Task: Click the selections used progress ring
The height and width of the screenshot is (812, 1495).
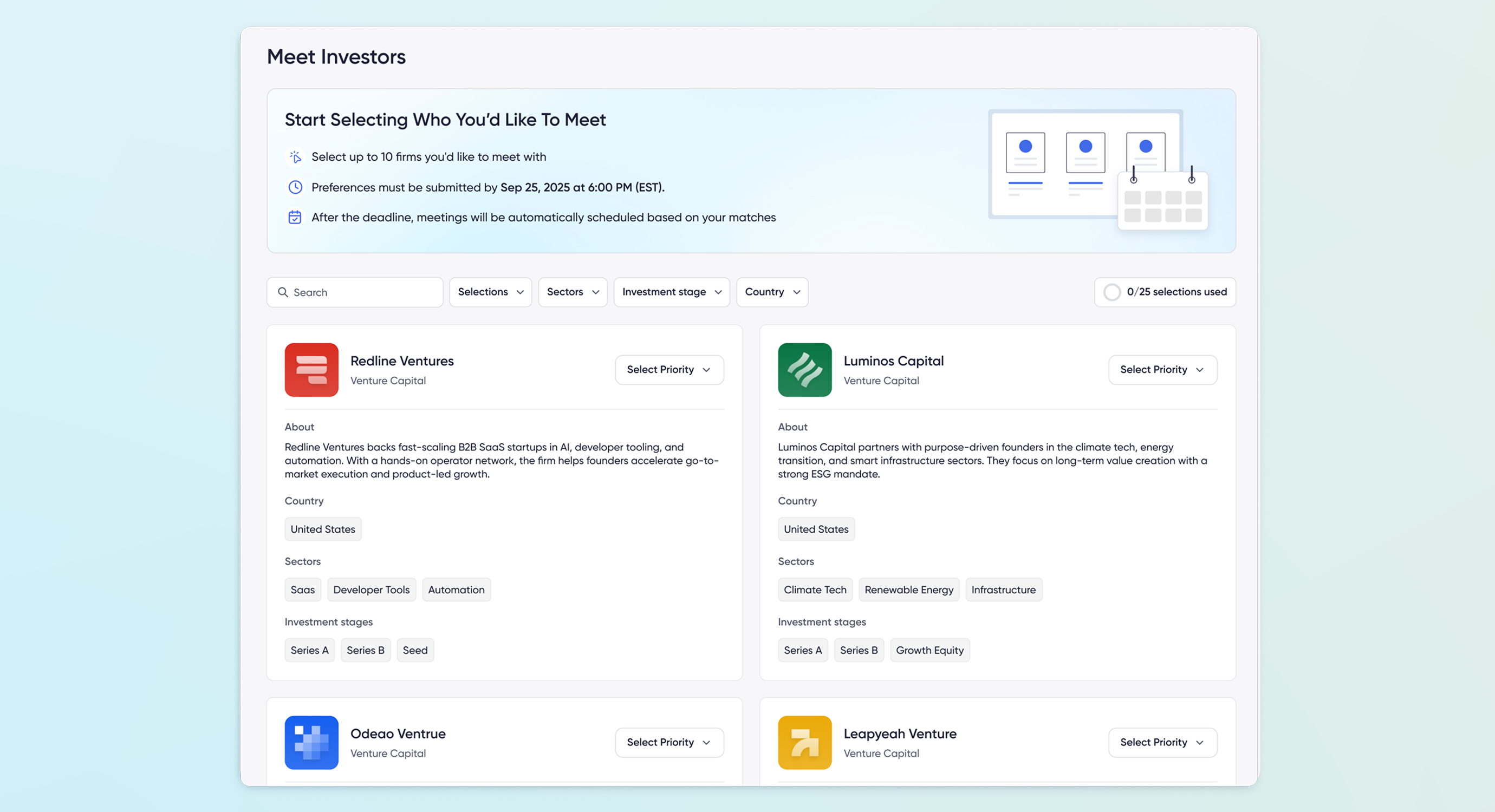Action: tap(1111, 292)
